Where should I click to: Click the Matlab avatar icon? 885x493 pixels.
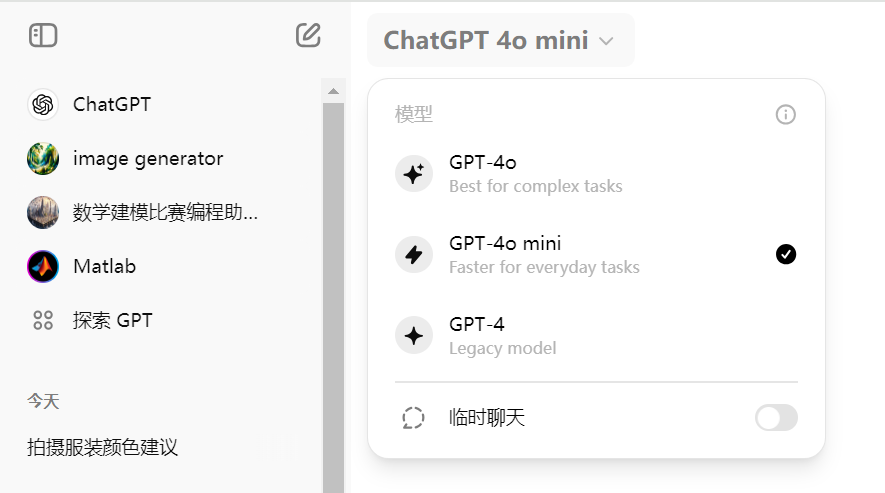point(43,267)
